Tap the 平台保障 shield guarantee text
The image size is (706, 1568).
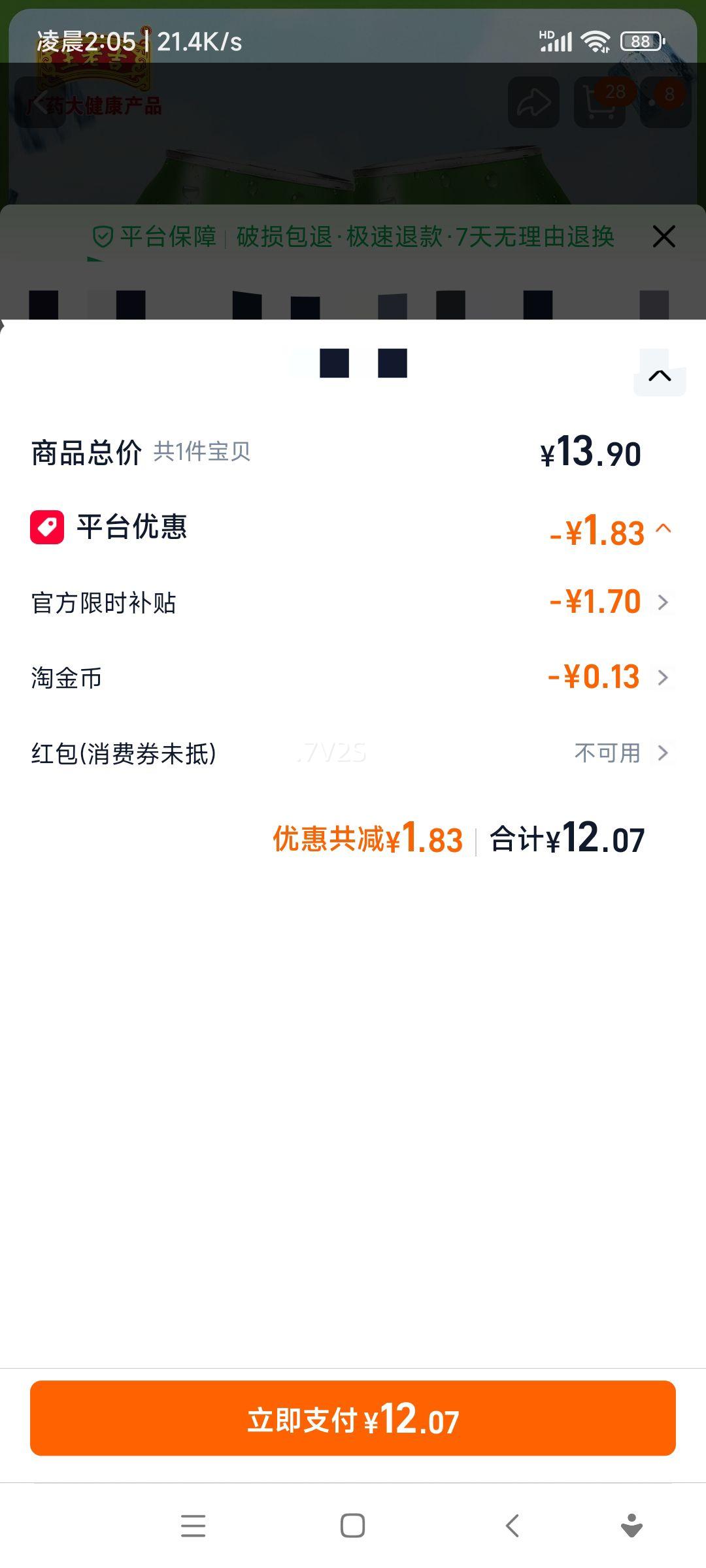click(x=156, y=237)
